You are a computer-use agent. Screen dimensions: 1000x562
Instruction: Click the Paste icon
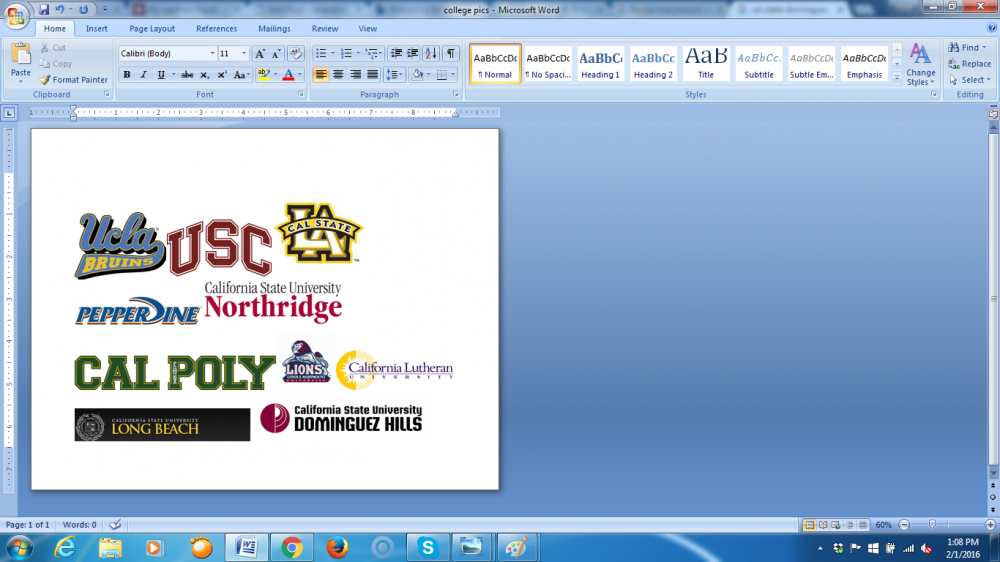click(20, 55)
